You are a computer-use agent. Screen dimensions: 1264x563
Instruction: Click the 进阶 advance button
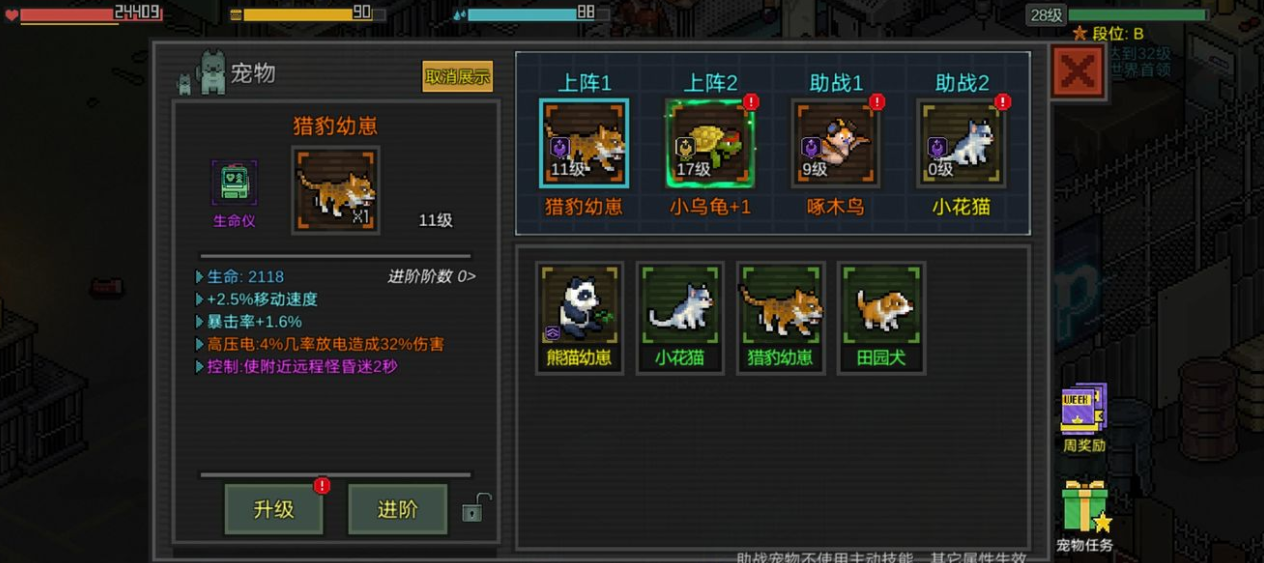pos(397,509)
